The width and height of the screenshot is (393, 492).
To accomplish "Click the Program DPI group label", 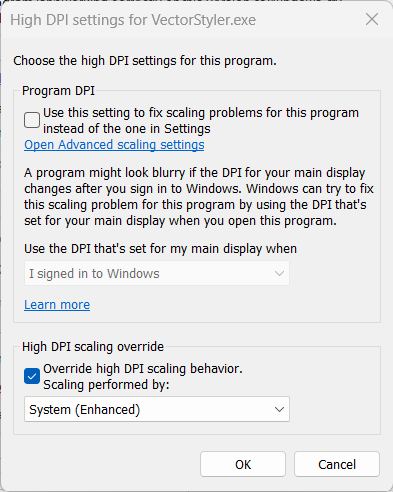I will click(x=58, y=91).
